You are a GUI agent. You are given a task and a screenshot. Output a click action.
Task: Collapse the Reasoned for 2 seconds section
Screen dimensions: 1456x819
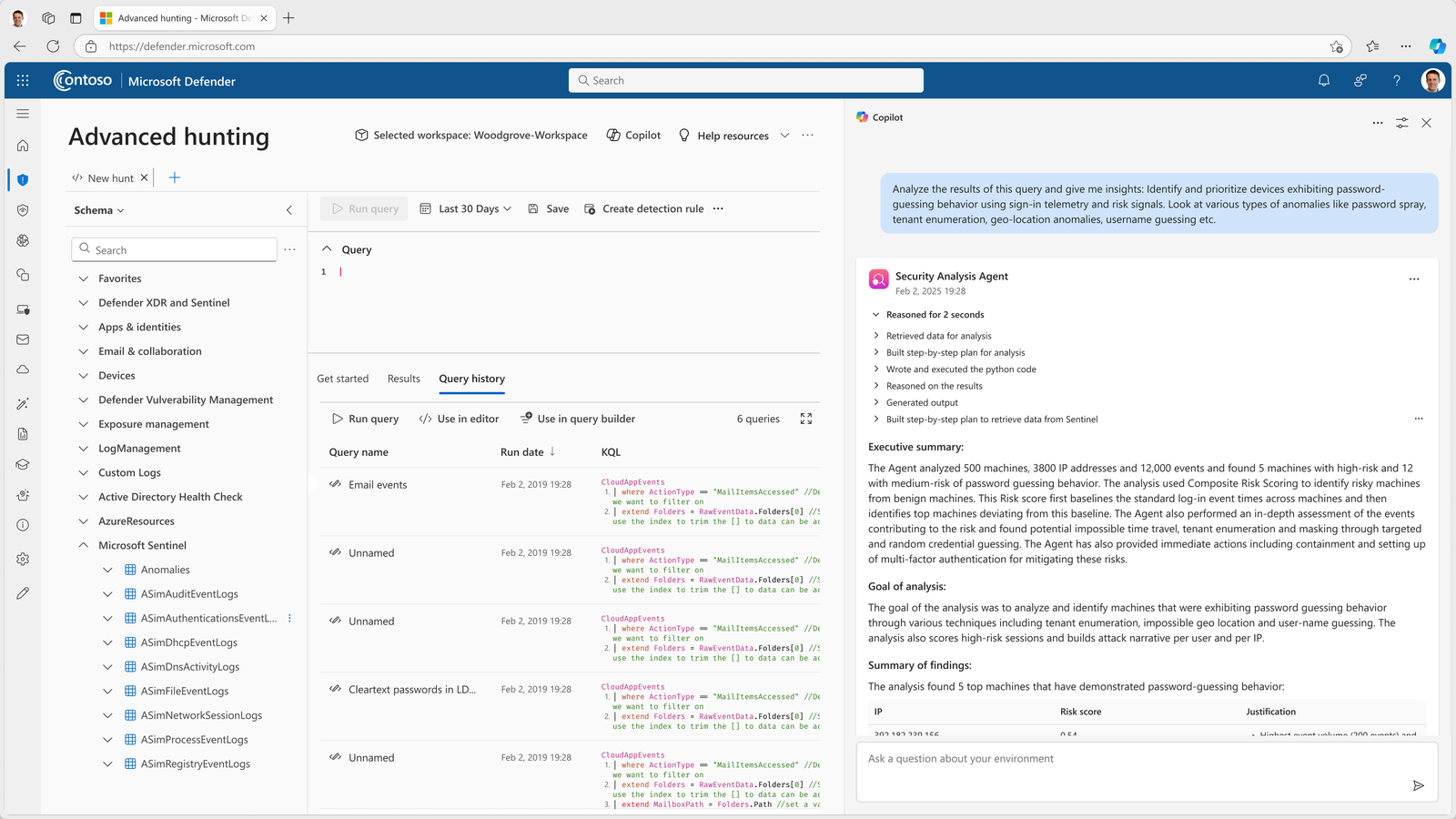pyautogui.click(x=876, y=315)
